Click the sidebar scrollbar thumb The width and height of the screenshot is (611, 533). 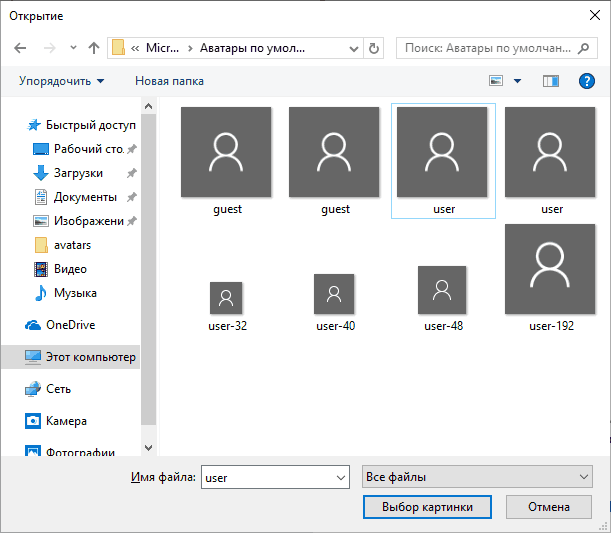(x=148, y=270)
